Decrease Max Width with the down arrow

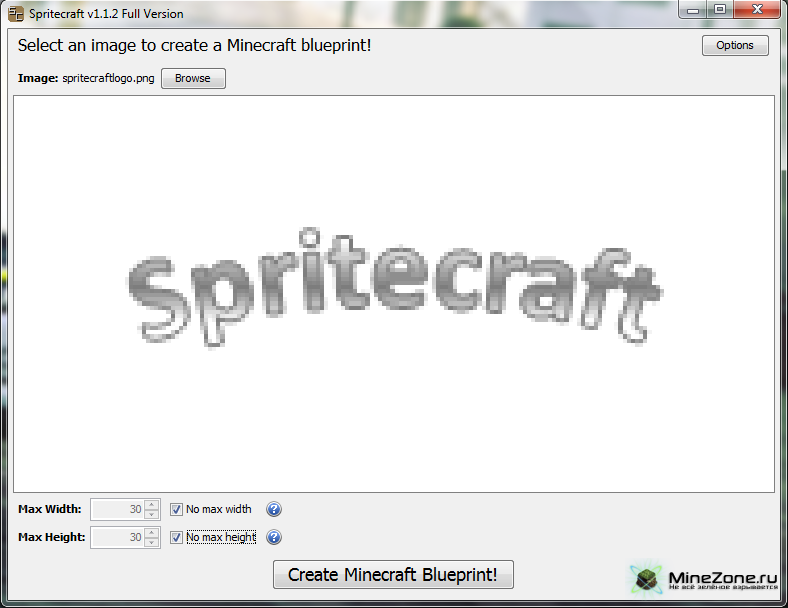pyautogui.click(x=152, y=515)
